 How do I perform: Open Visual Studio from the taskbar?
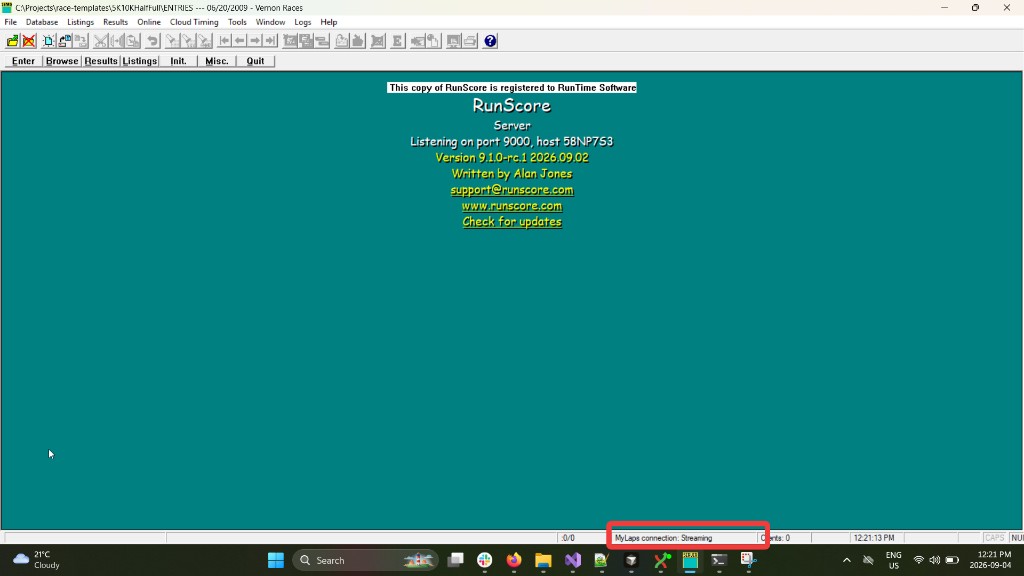(x=573, y=560)
